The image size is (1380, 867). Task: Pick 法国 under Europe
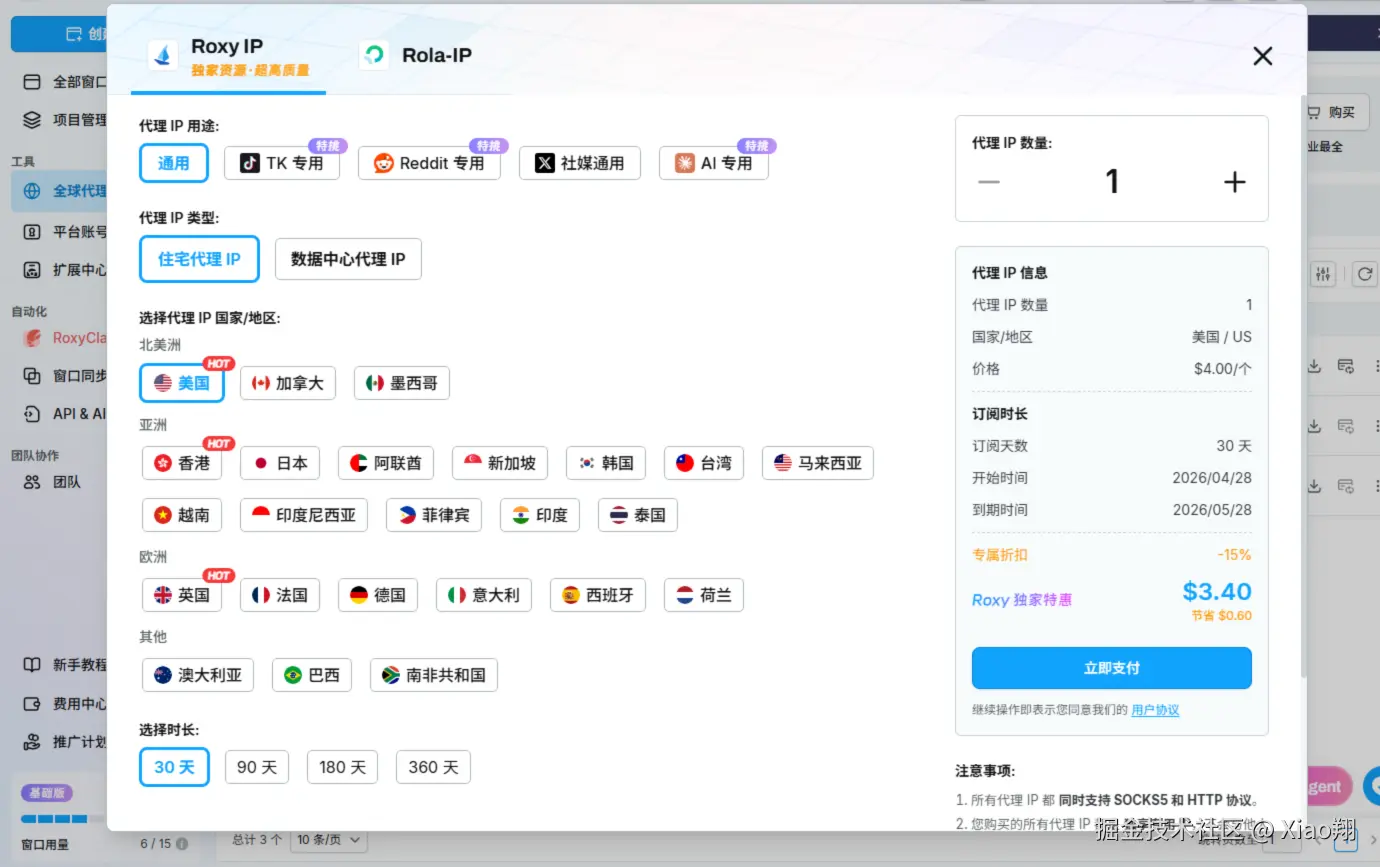point(280,595)
